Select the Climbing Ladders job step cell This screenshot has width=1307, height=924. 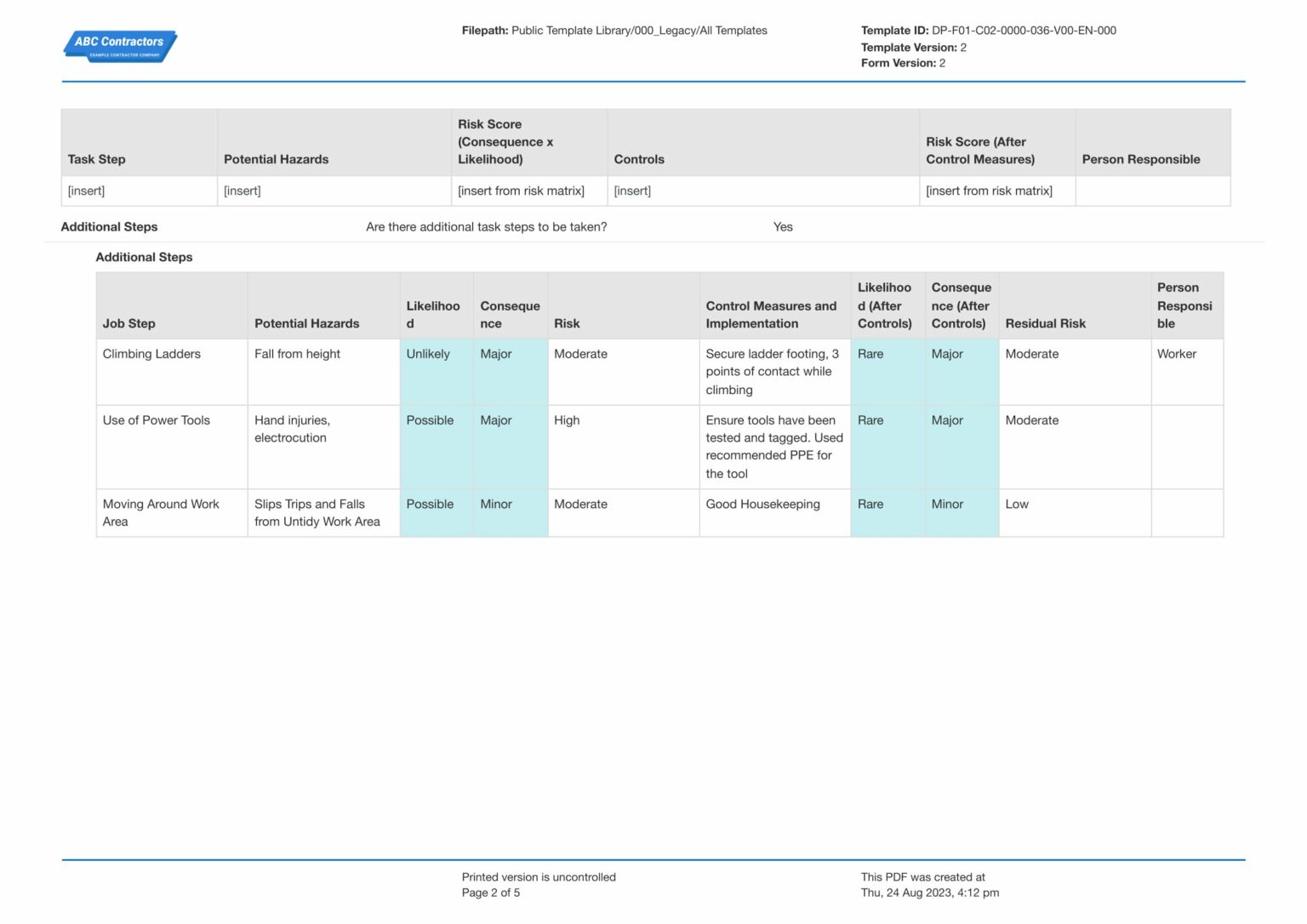click(x=151, y=354)
